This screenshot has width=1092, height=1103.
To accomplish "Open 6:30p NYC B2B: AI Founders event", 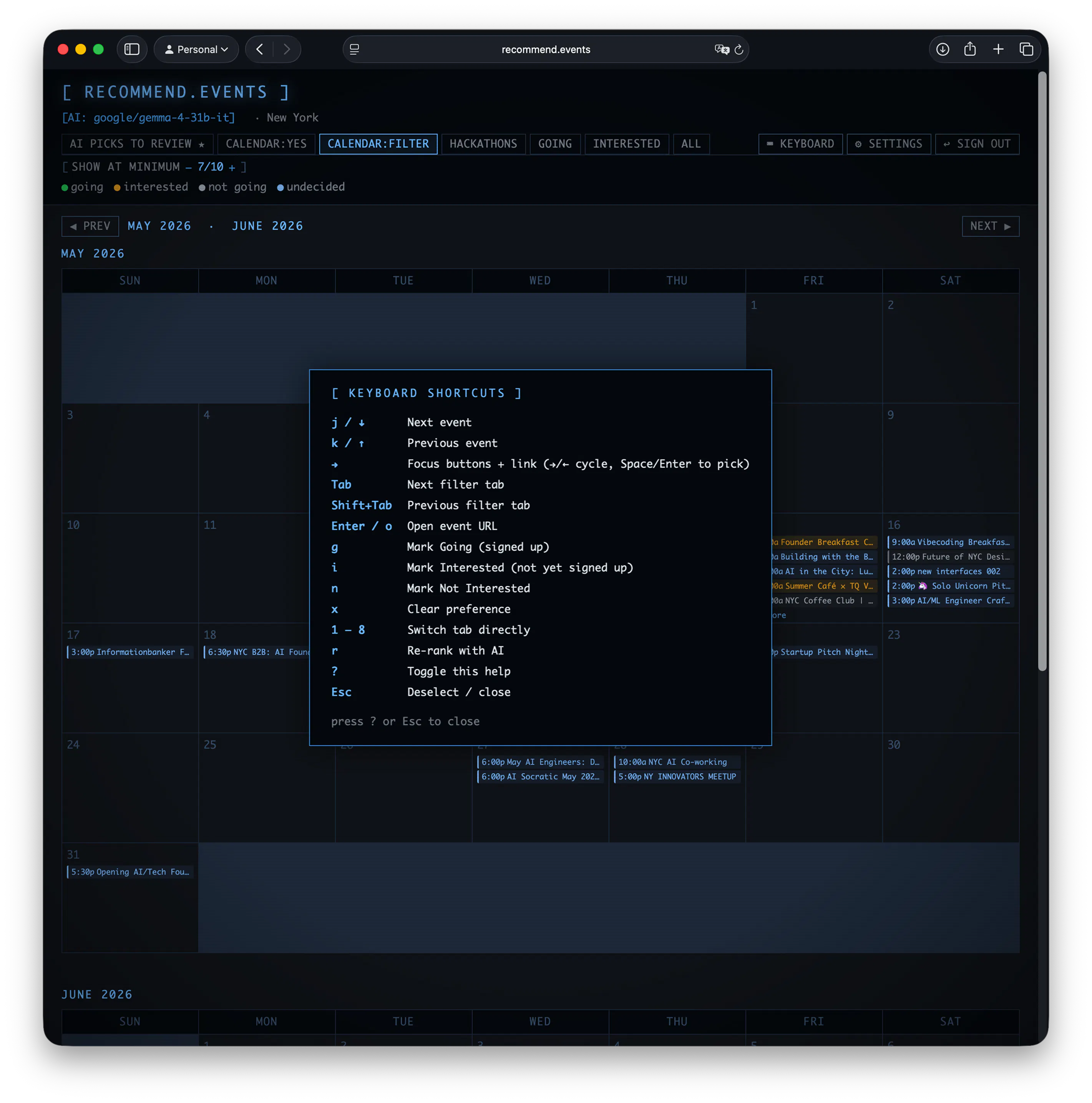I will click(256, 652).
